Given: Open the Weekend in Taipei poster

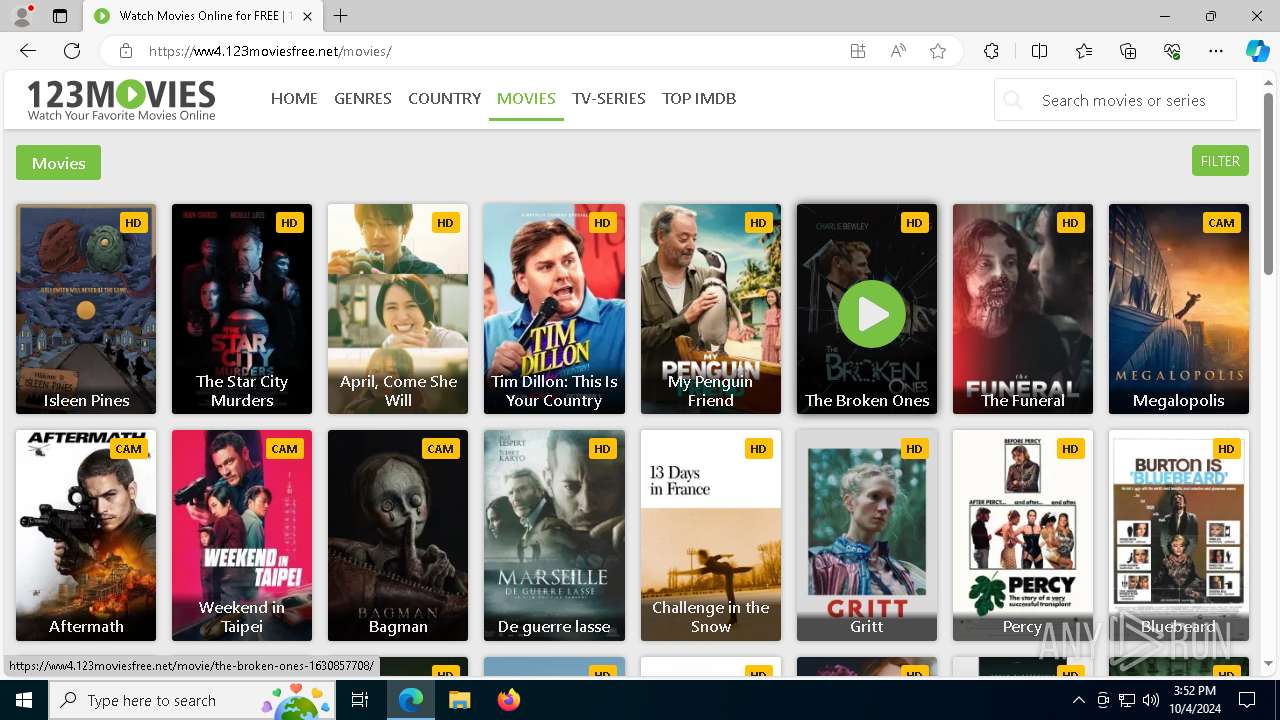Looking at the screenshot, I should pyautogui.click(x=242, y=535).
